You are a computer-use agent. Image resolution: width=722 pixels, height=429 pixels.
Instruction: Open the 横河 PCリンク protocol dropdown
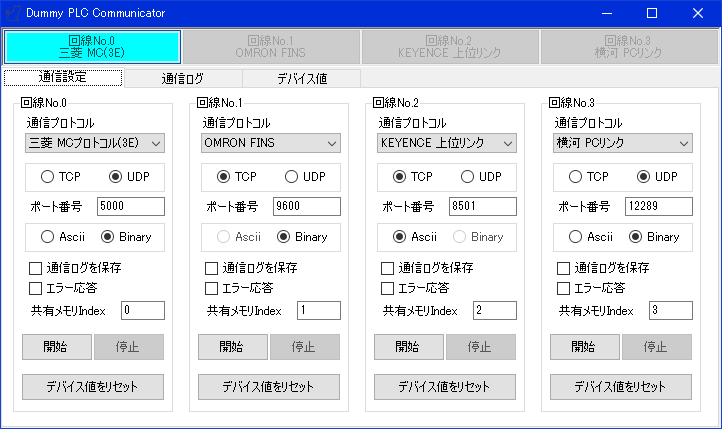(623, 143)
